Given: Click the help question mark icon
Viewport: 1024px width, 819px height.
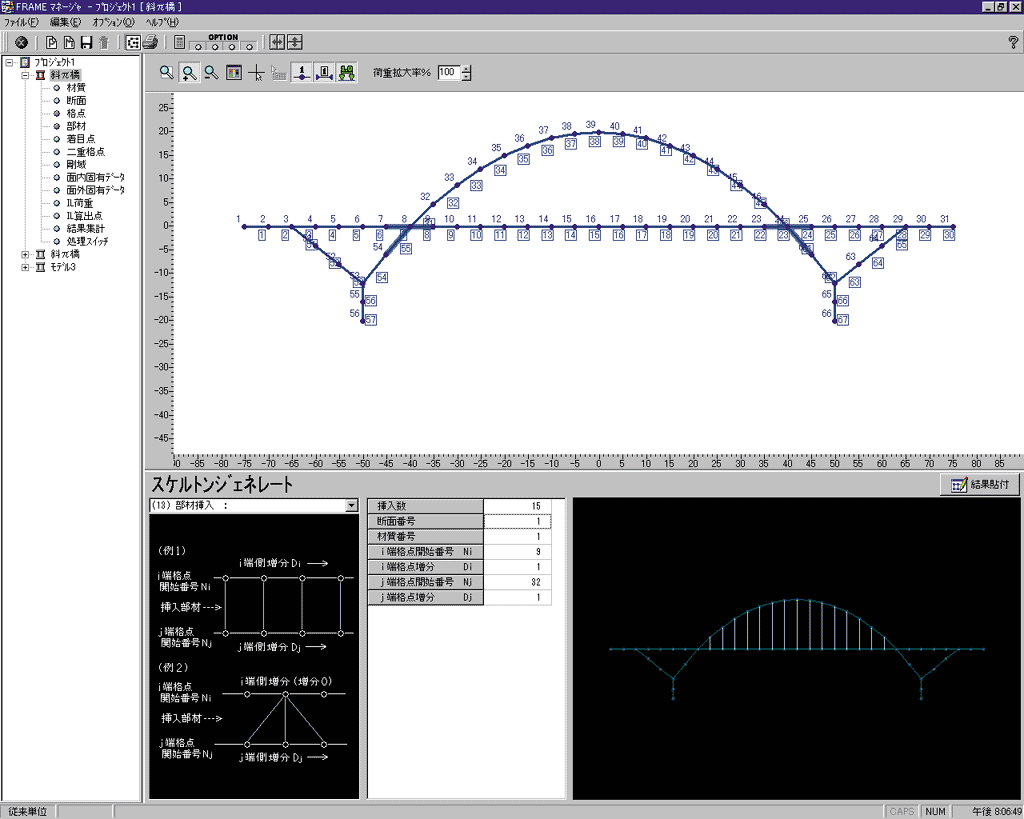Looking at the screenshot, I should pos(1012,43).
